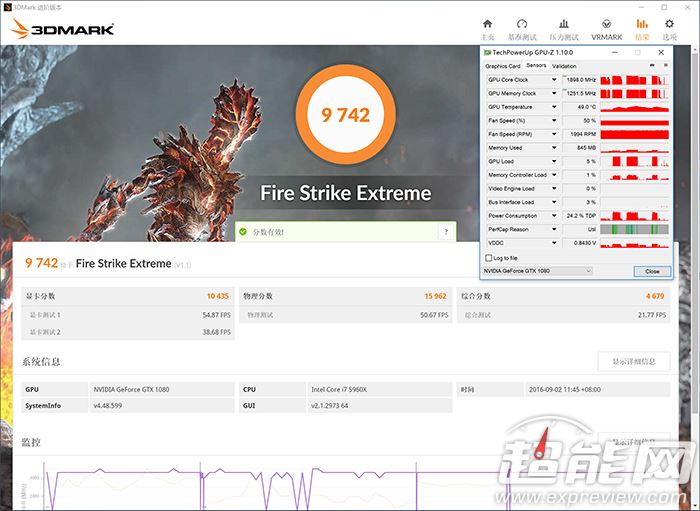This screenshot has width=700, height=511.
Task: Click the 1898.0 MHz core clock value
Action: pyautogui.click(x=580, y=80)
